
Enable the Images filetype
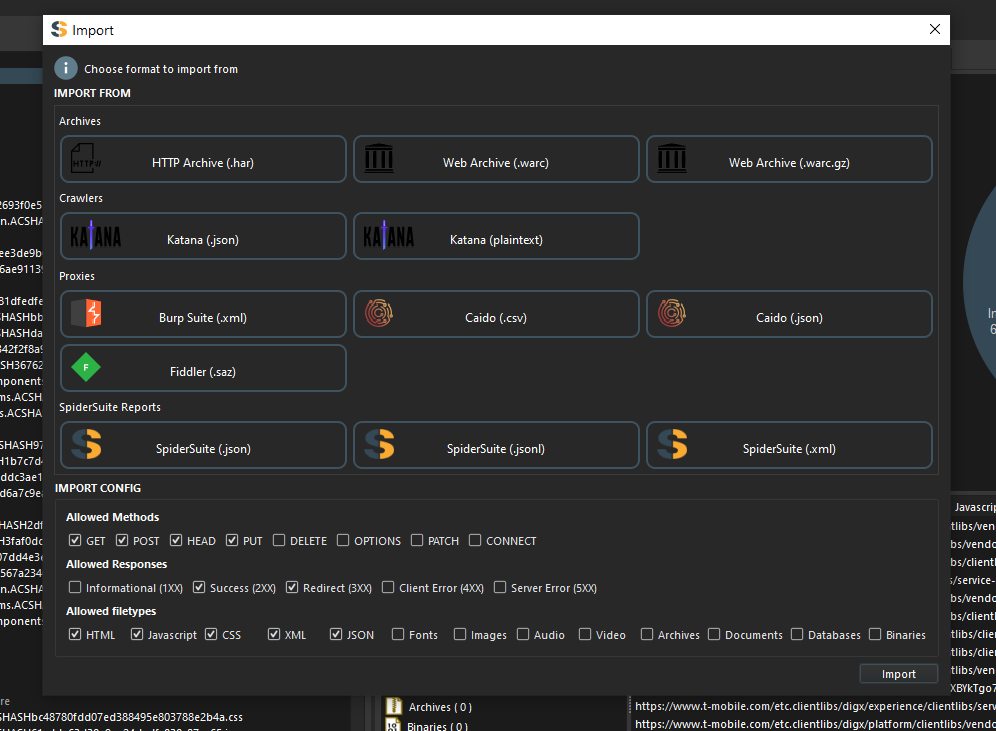pyautogui.click(x=460, y=634)
